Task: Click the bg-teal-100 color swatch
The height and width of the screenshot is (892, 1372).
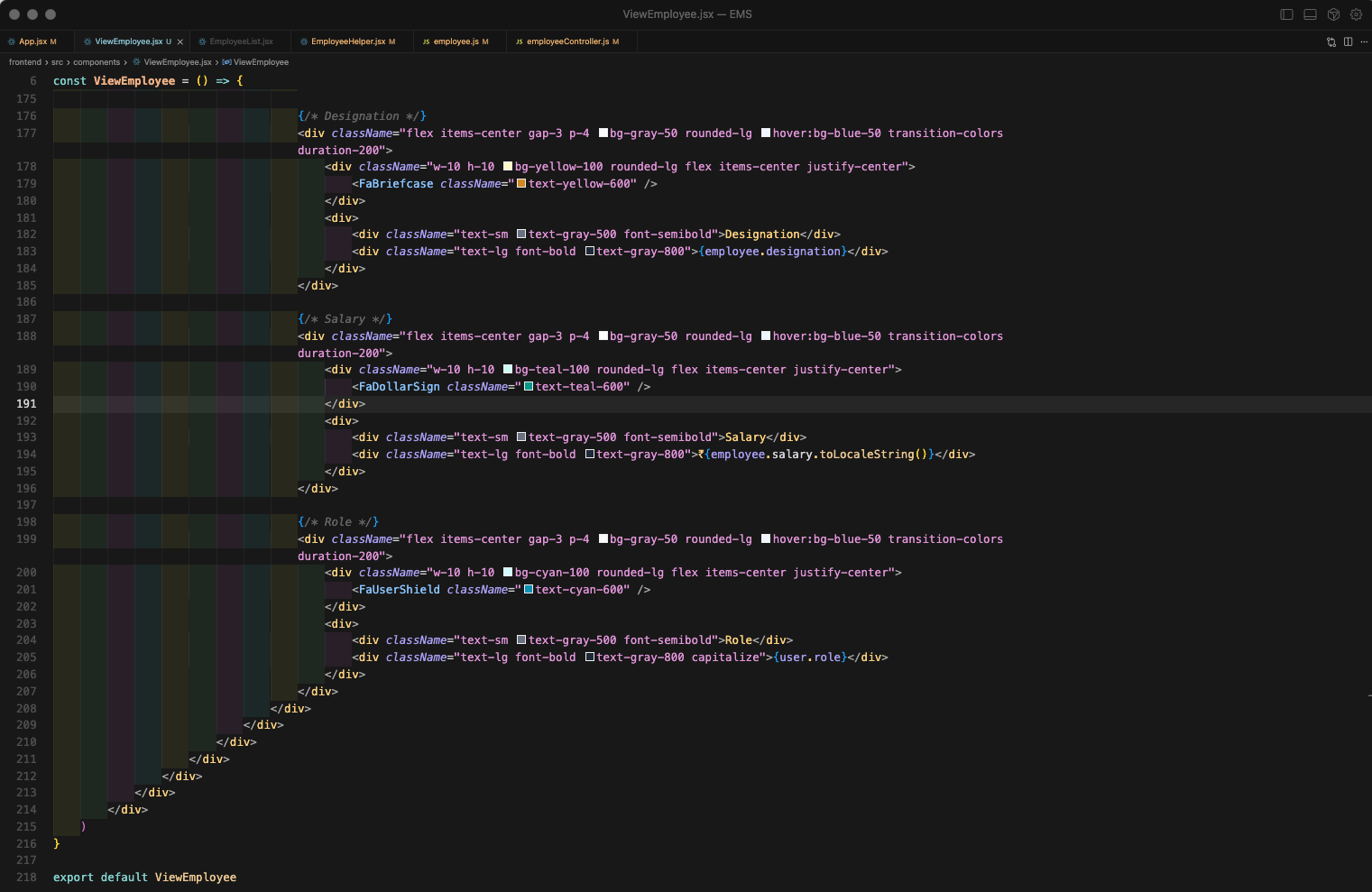Action: [x=508, y=370]
